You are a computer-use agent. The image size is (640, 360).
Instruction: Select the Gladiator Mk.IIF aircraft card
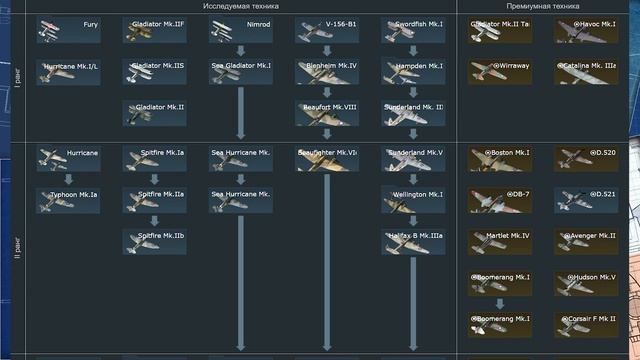pyautogui.click(x=155, y=30)
